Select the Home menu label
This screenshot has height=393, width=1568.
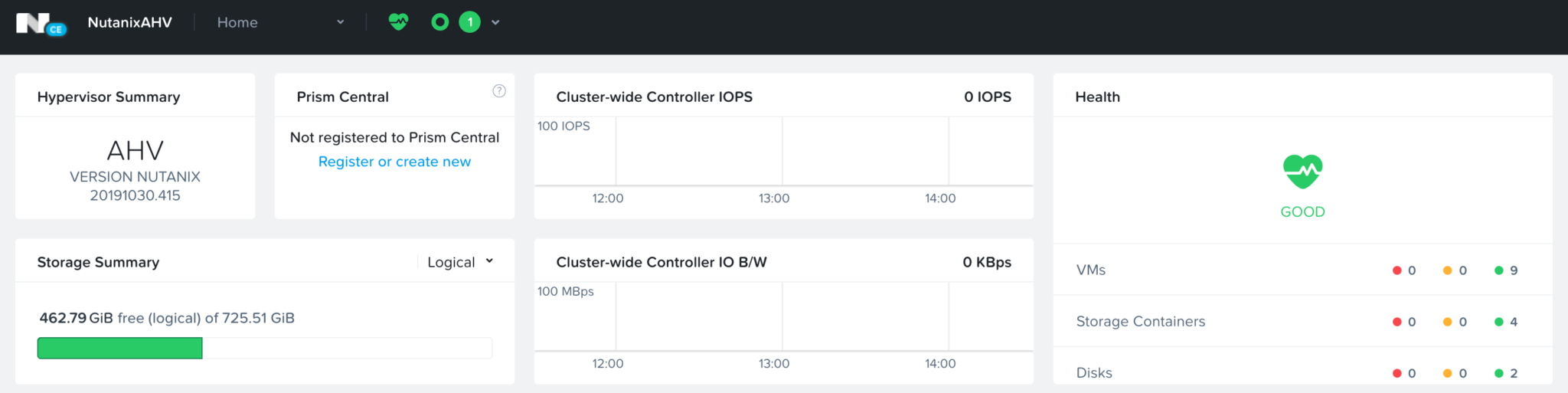[237, 22]
